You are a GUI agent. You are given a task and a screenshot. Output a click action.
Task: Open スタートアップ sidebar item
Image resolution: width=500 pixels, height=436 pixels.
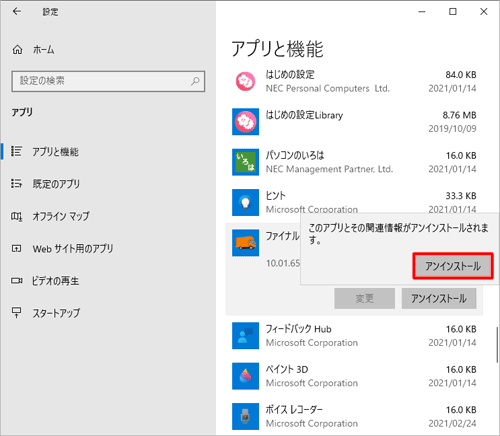point(108,313)
